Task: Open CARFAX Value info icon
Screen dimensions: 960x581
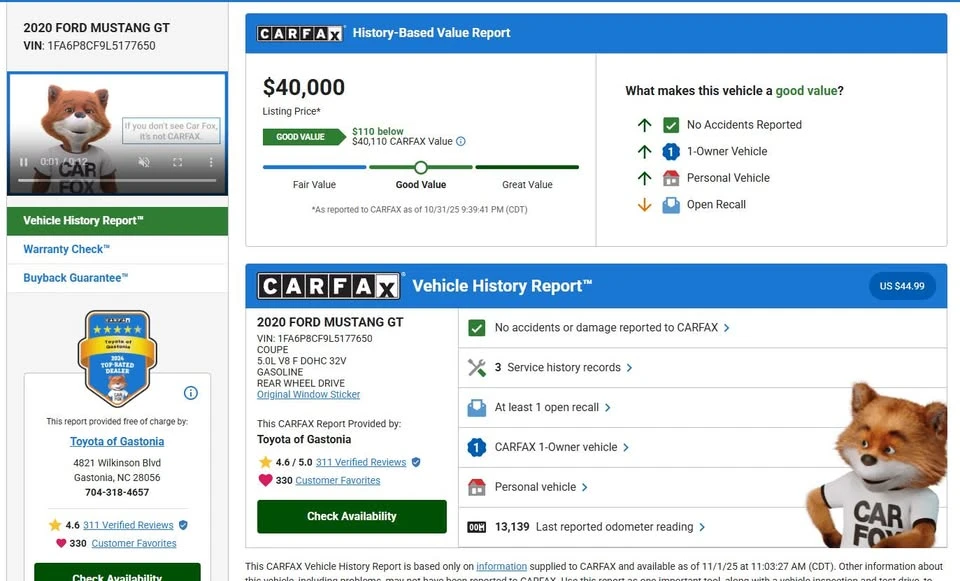Action: (461, 141)
